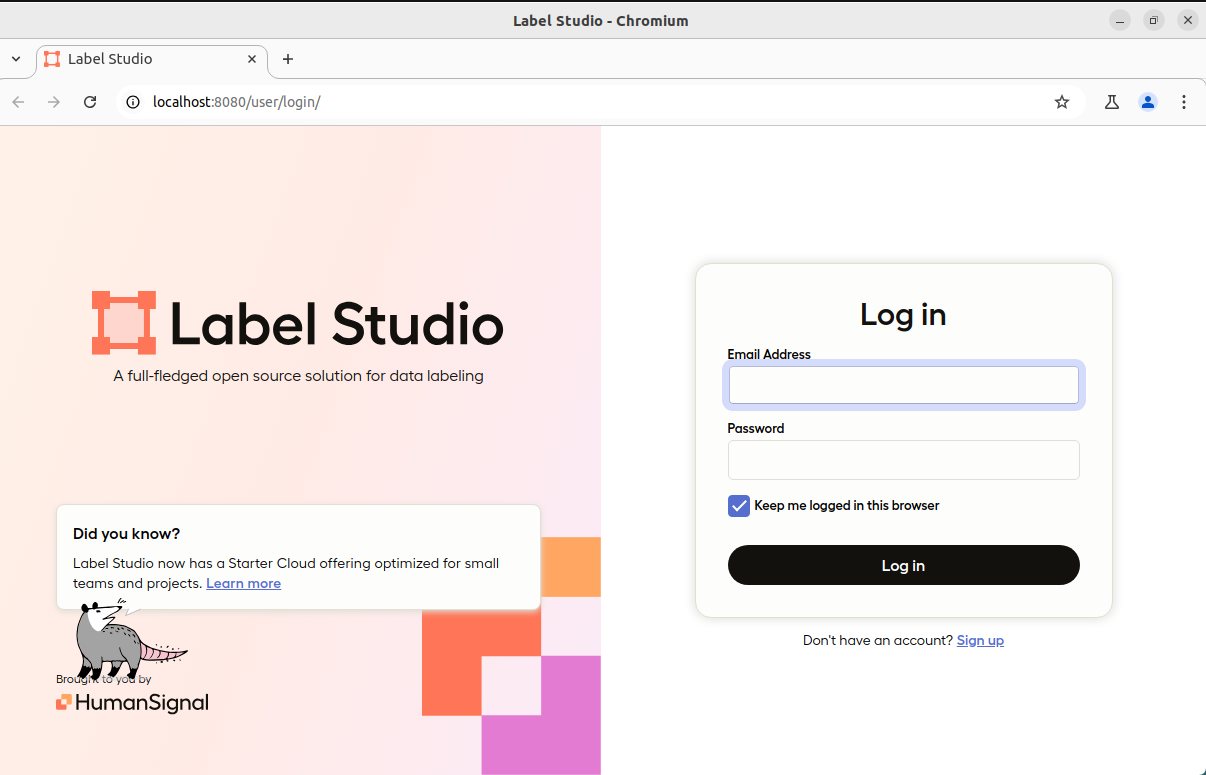Click the HumanSignal logo at bottom left

[x=132, y=703]
